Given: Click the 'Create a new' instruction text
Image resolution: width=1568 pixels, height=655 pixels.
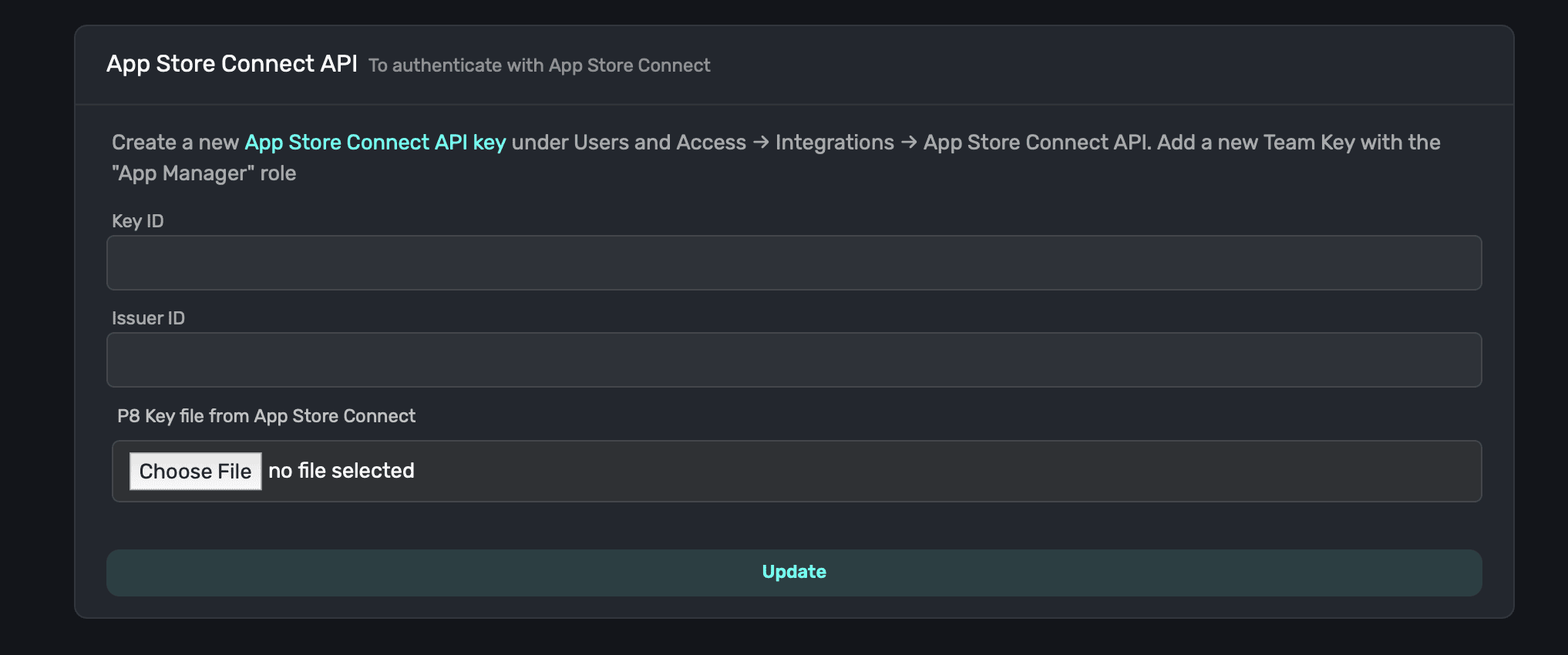Looking at the screenshot, I should coord(175,143).
